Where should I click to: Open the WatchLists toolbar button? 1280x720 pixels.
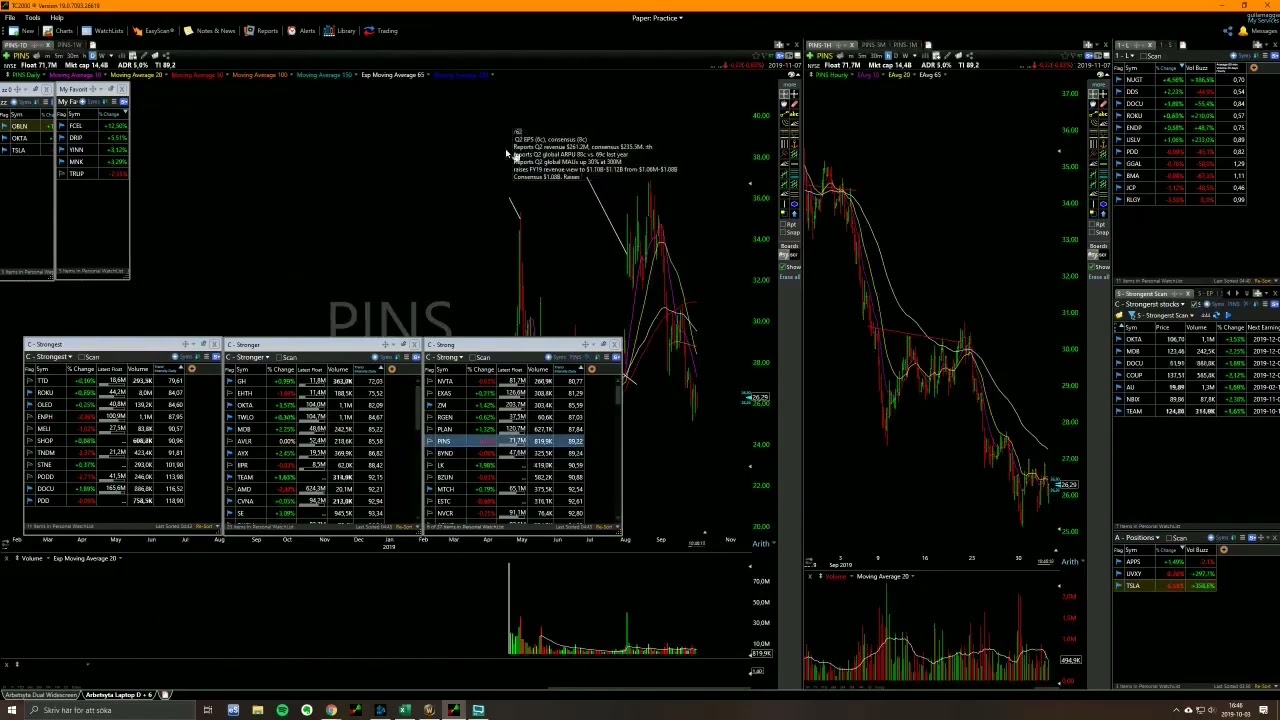(103, 31)
